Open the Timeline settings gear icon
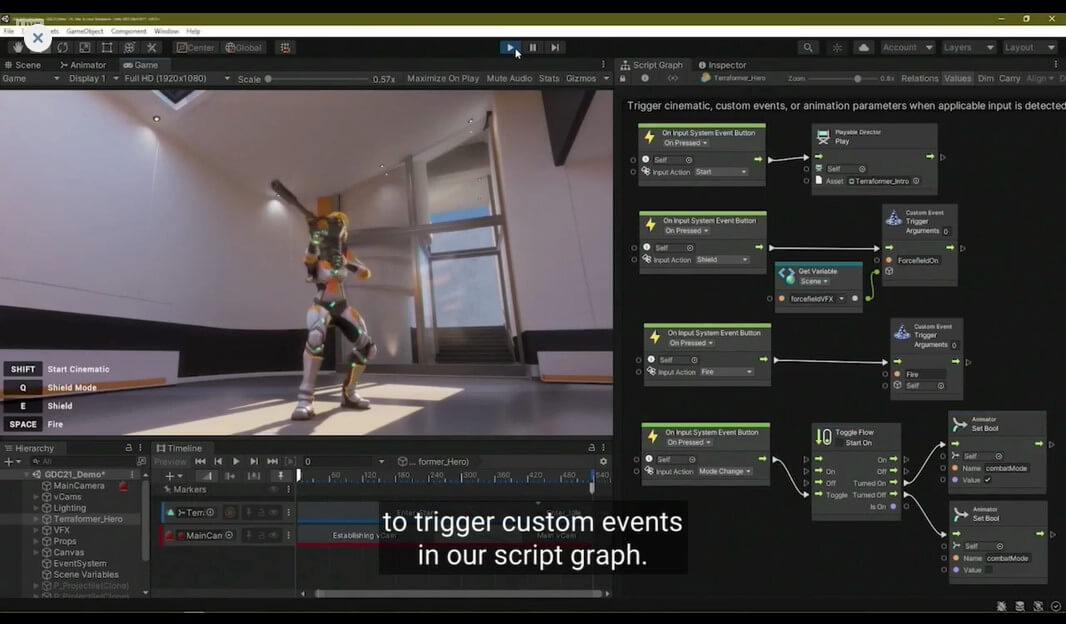Image resolution: width=1066 pixels, height=624 pixels. click(601, 461)
